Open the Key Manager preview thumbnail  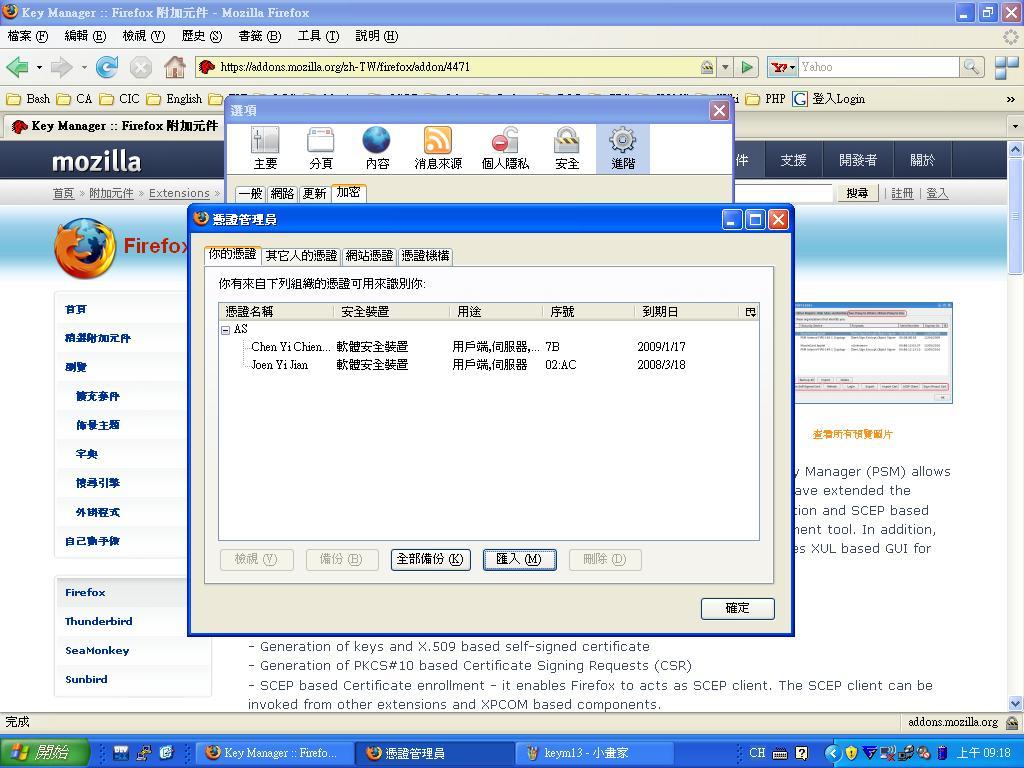pos(872,353)
